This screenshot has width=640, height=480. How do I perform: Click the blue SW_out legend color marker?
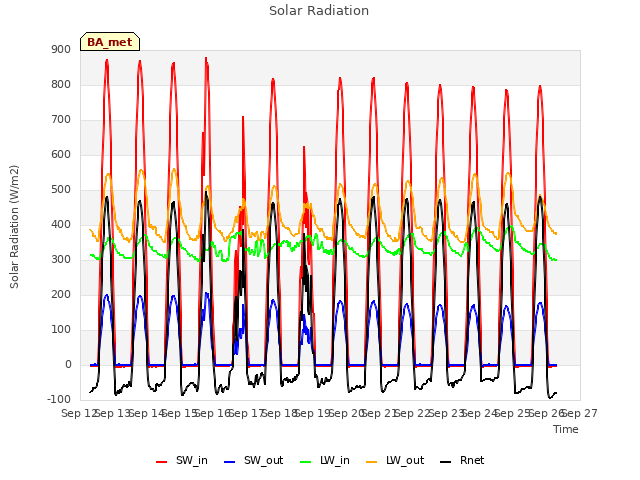click(x=230, y=462)
